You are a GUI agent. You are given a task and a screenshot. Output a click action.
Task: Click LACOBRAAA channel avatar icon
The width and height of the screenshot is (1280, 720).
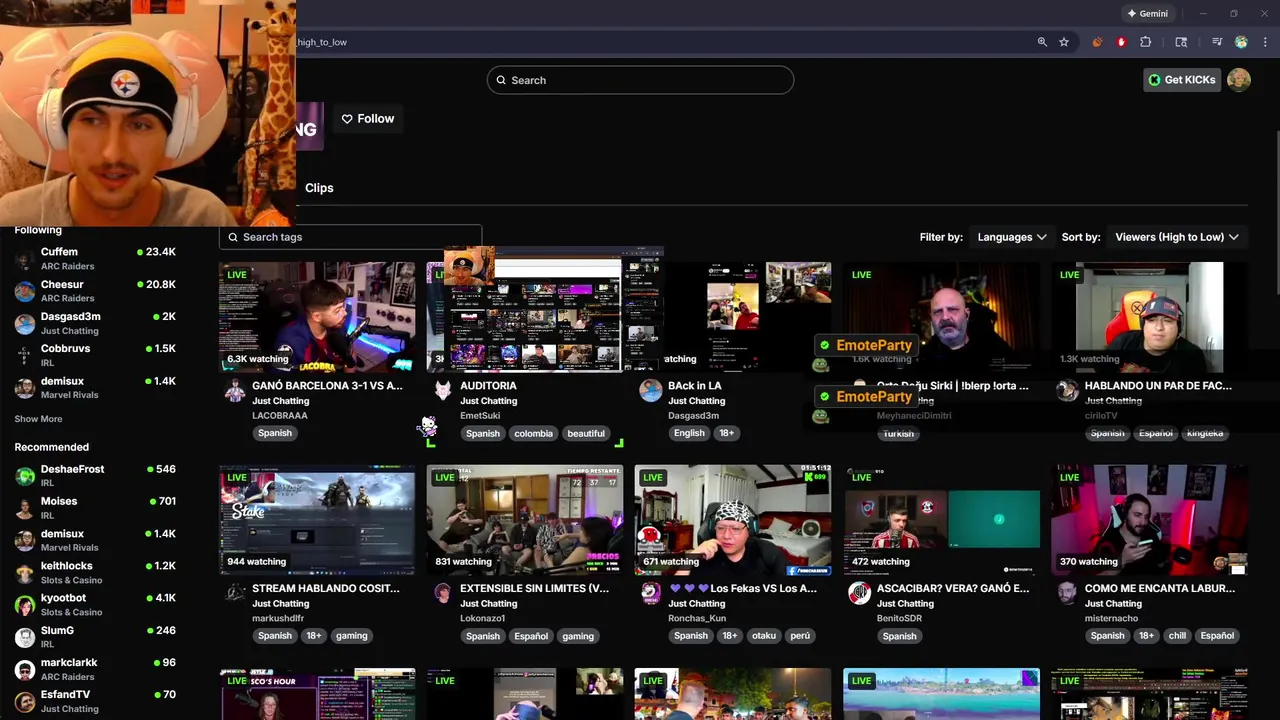pos(235,391)
